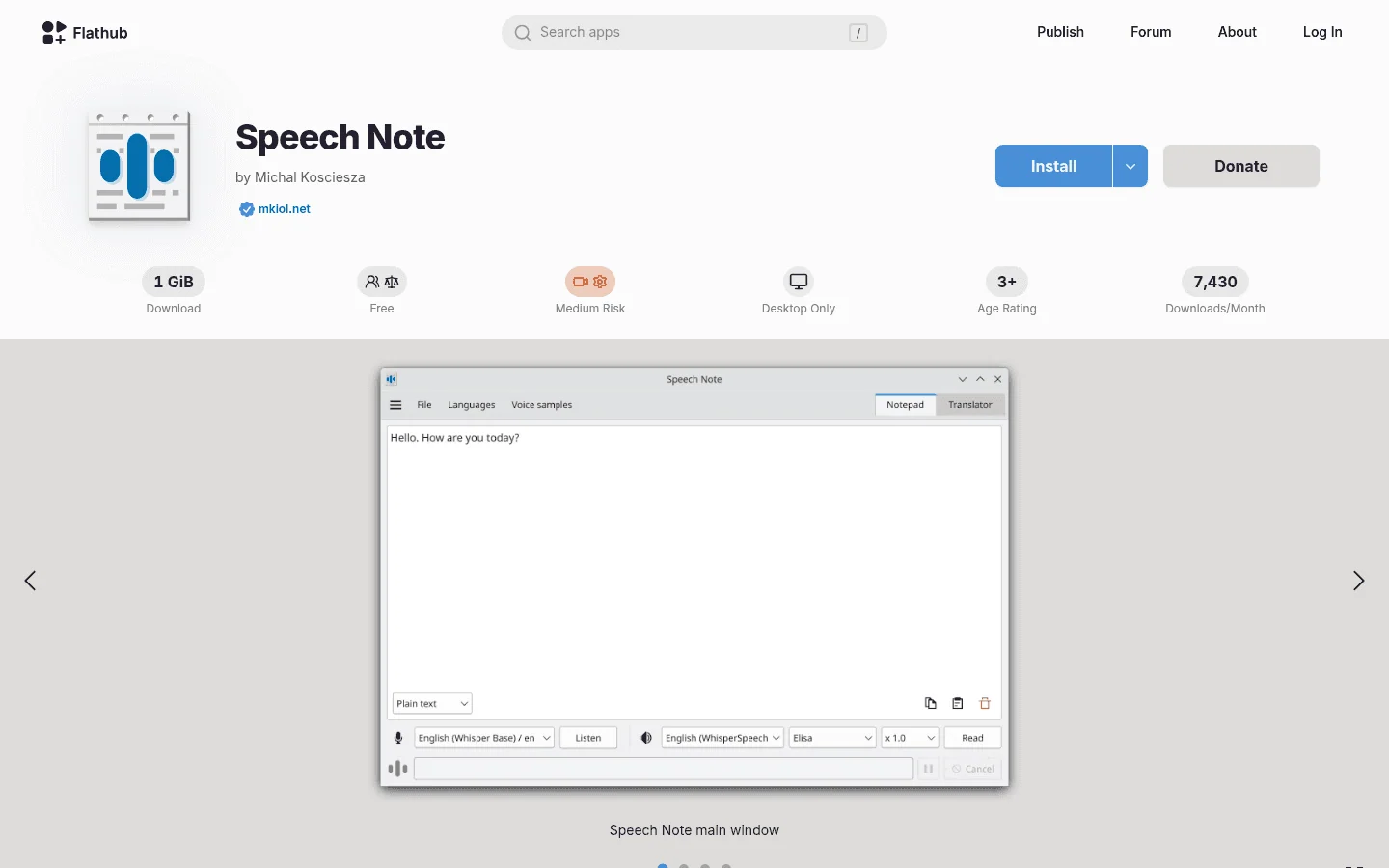The image size is (1389, 868).
Task: Click the "Speech Note main window" caption
Action: tap(694, 830)
